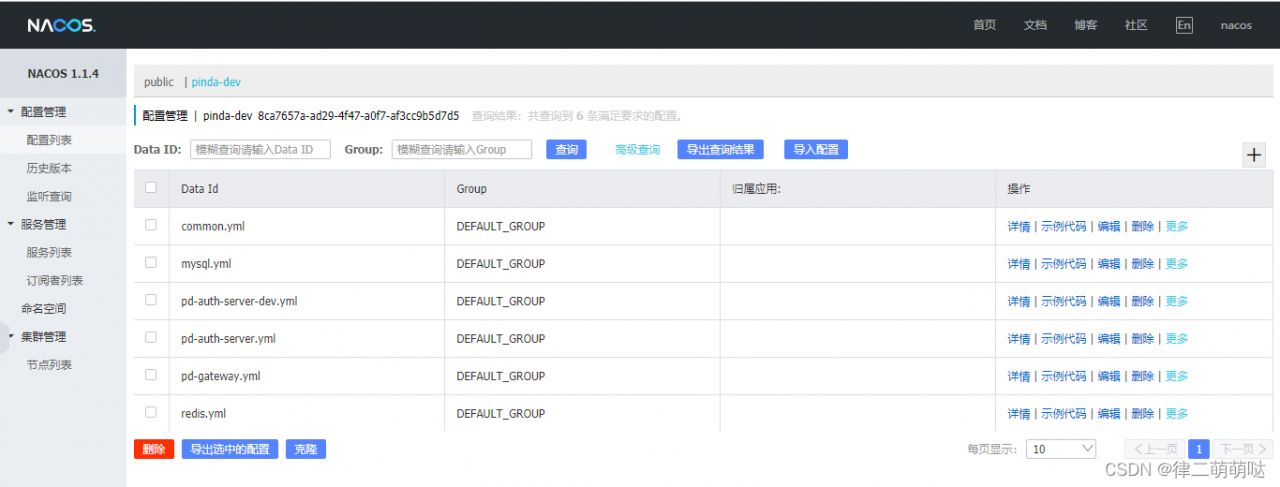Click 编辑 for redis.yml
This screenshot has height=487, width=1280.
pos(1109,413)
